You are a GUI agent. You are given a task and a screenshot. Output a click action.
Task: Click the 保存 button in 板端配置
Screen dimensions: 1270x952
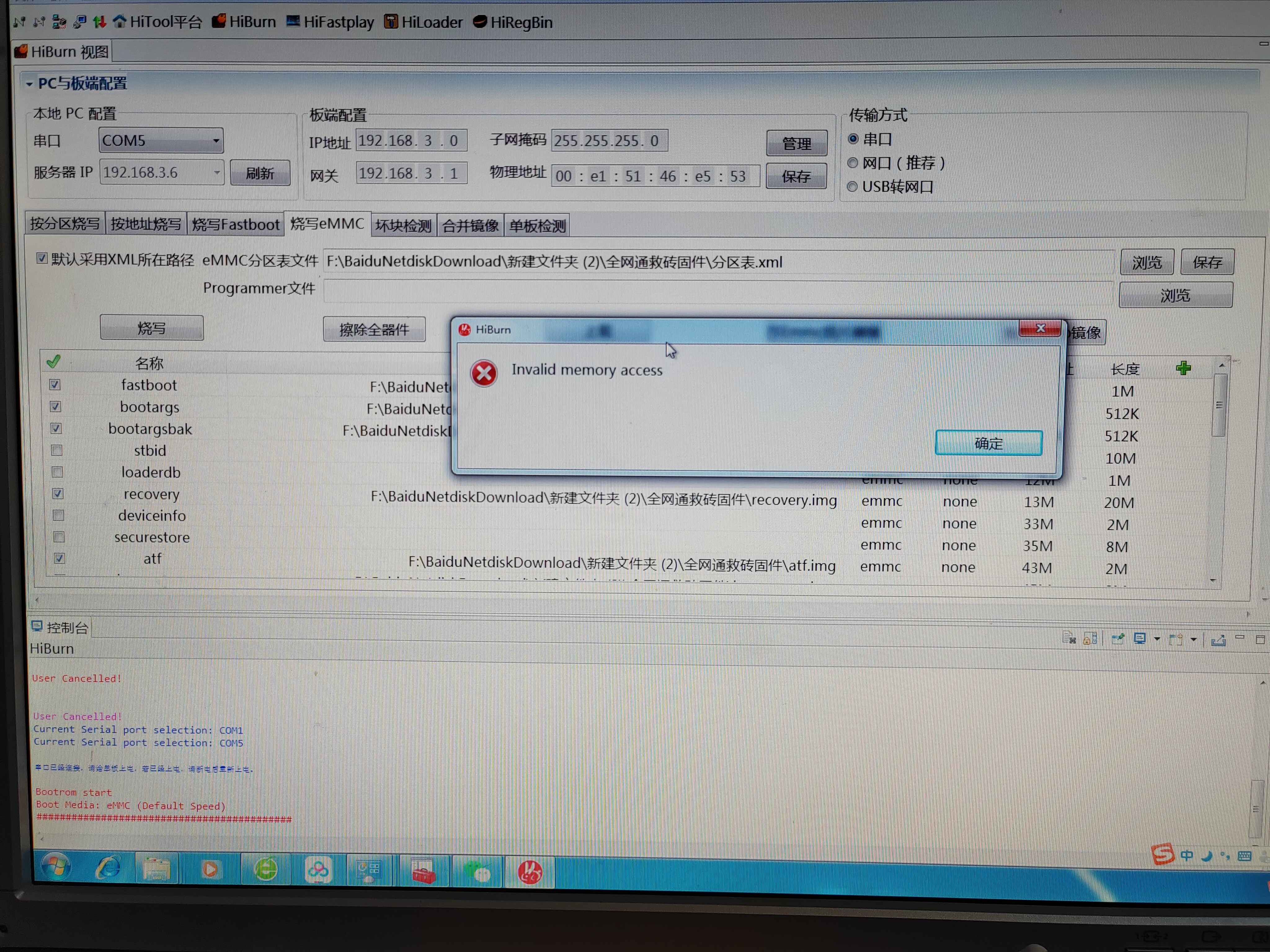click(796, 176)
